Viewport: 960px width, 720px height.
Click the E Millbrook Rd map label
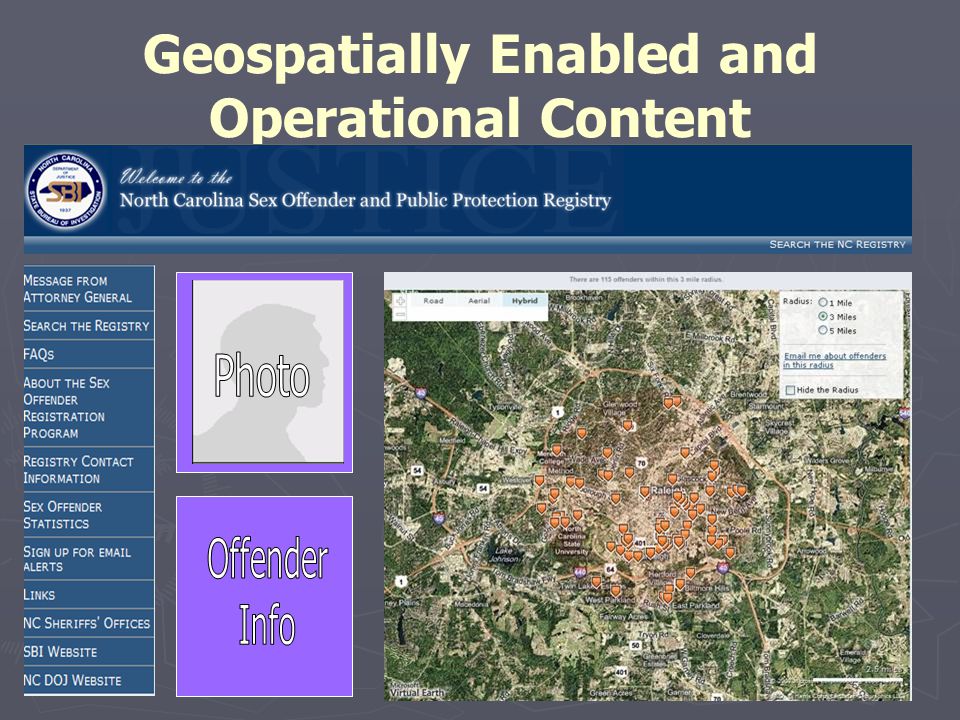711,336
